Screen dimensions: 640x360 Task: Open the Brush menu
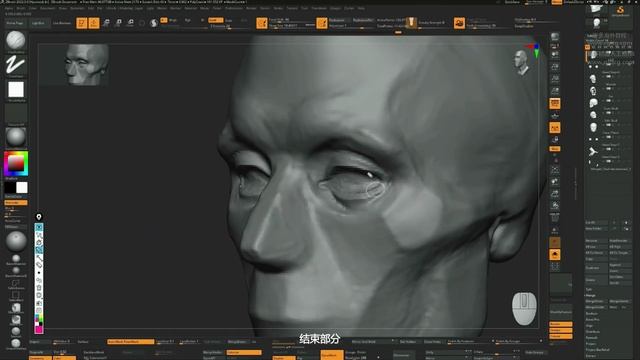[21, 8]
